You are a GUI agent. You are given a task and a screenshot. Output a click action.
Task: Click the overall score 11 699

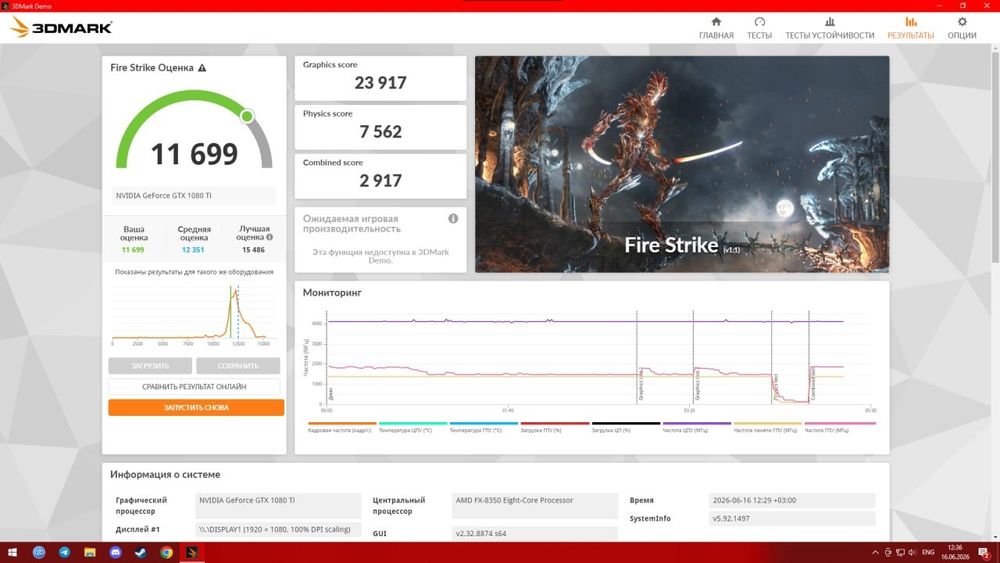pyautogui.click(x=194, y=154)
